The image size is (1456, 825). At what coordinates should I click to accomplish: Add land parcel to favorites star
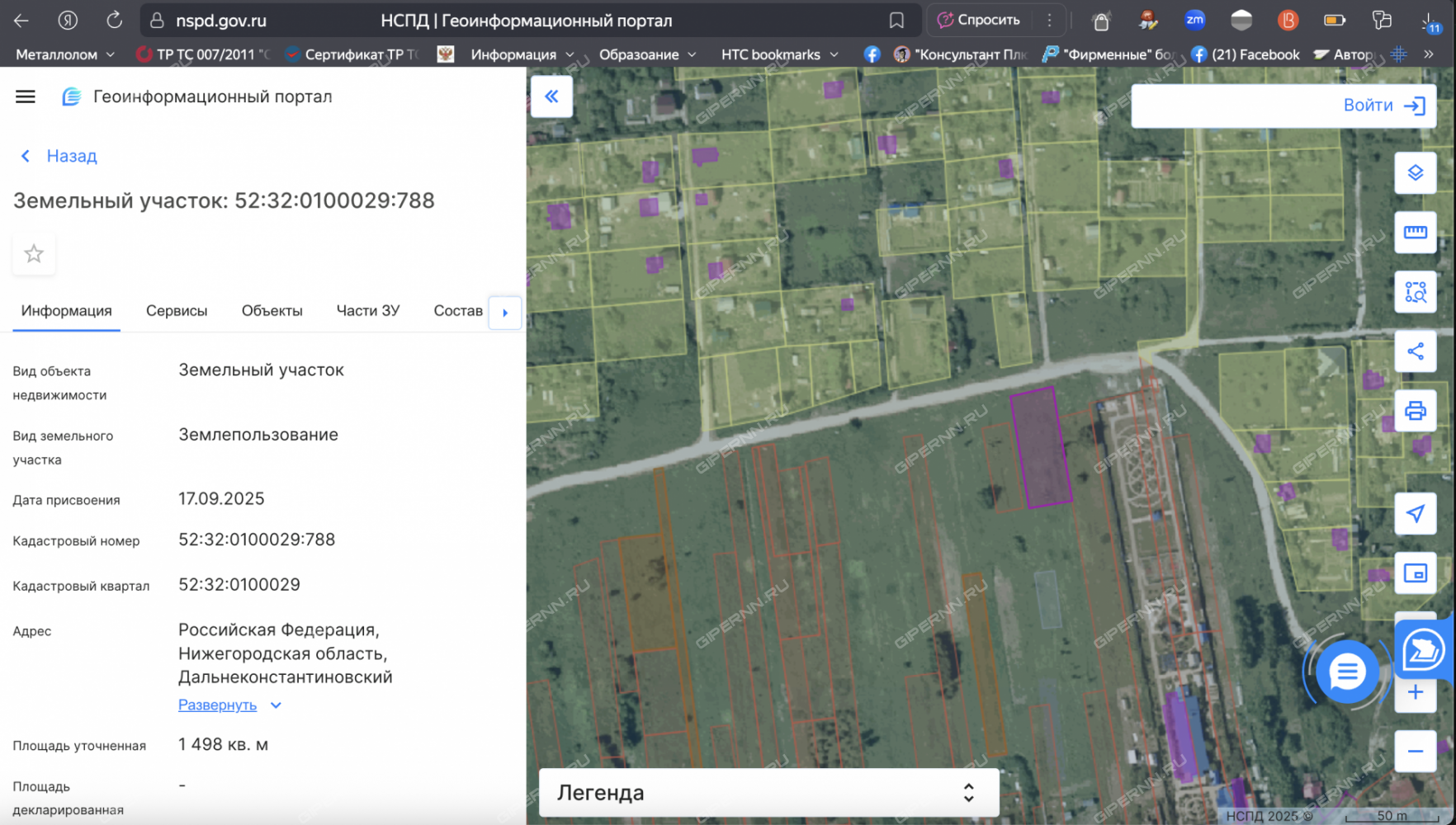coord(34,254)
